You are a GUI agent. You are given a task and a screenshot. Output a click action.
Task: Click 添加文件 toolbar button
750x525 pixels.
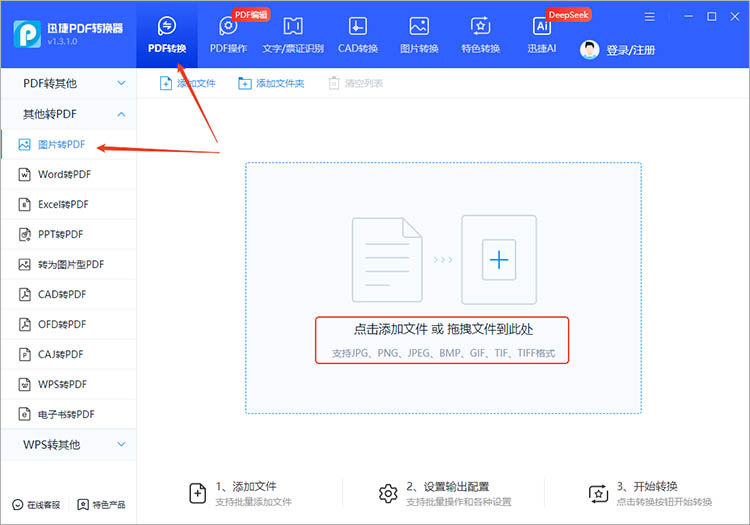pyautogui.click(x=187, y=83)
